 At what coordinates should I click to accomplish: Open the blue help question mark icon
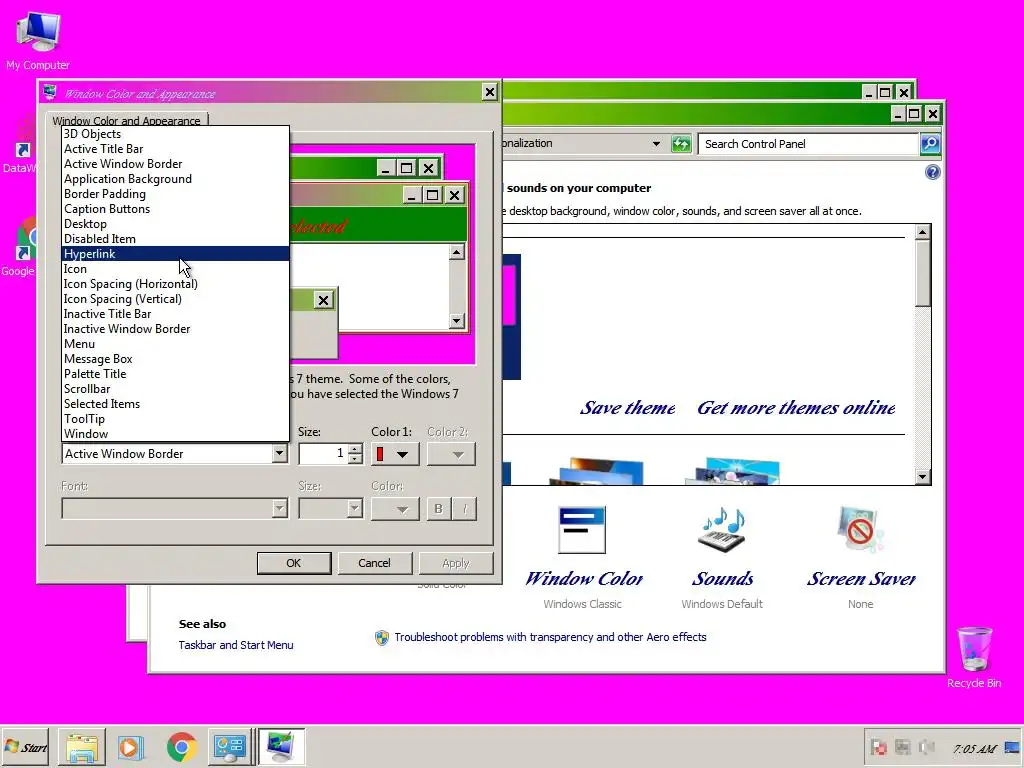point(933,172)
